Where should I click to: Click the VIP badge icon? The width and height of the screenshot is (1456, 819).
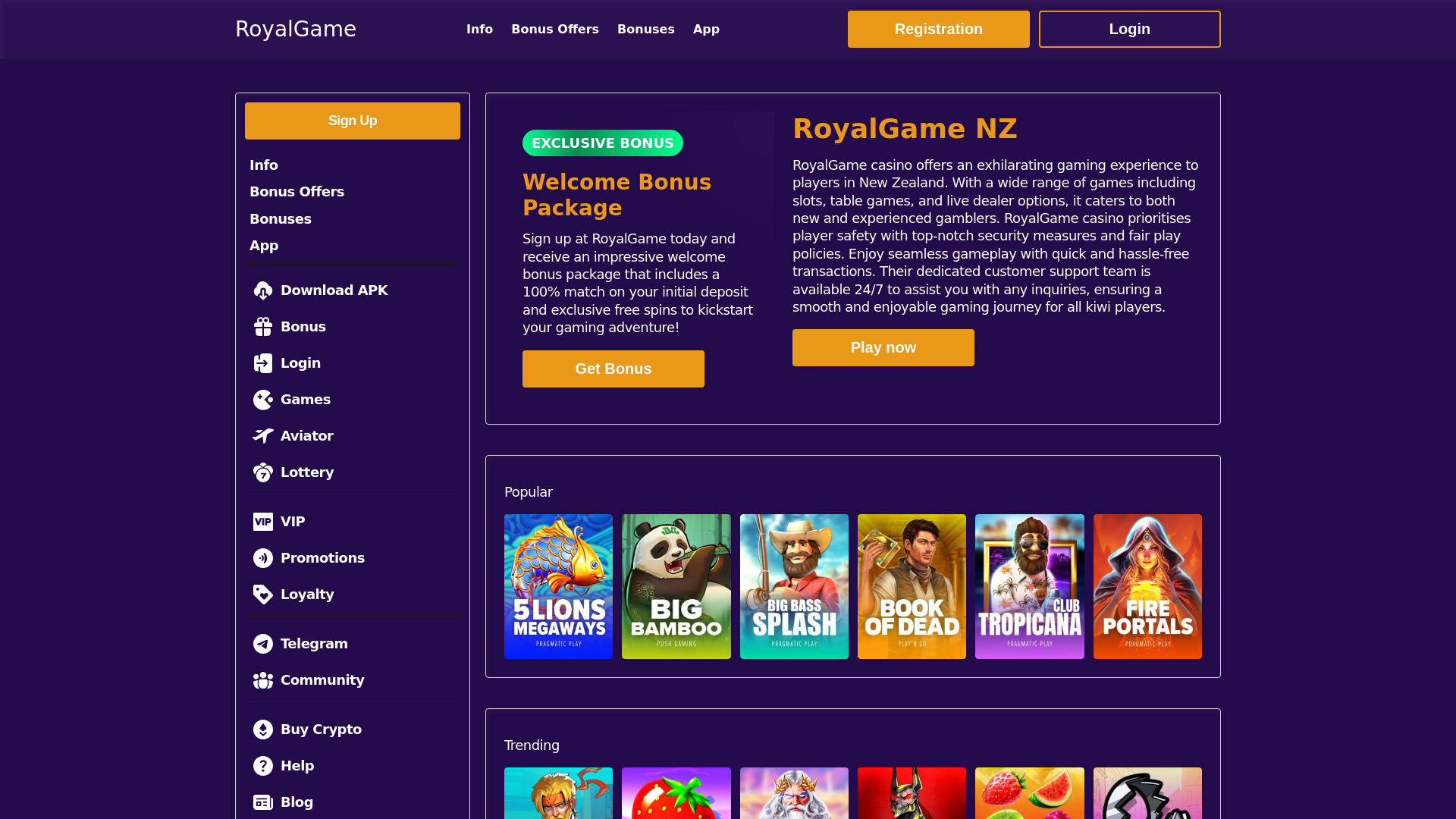click(263, 522)
